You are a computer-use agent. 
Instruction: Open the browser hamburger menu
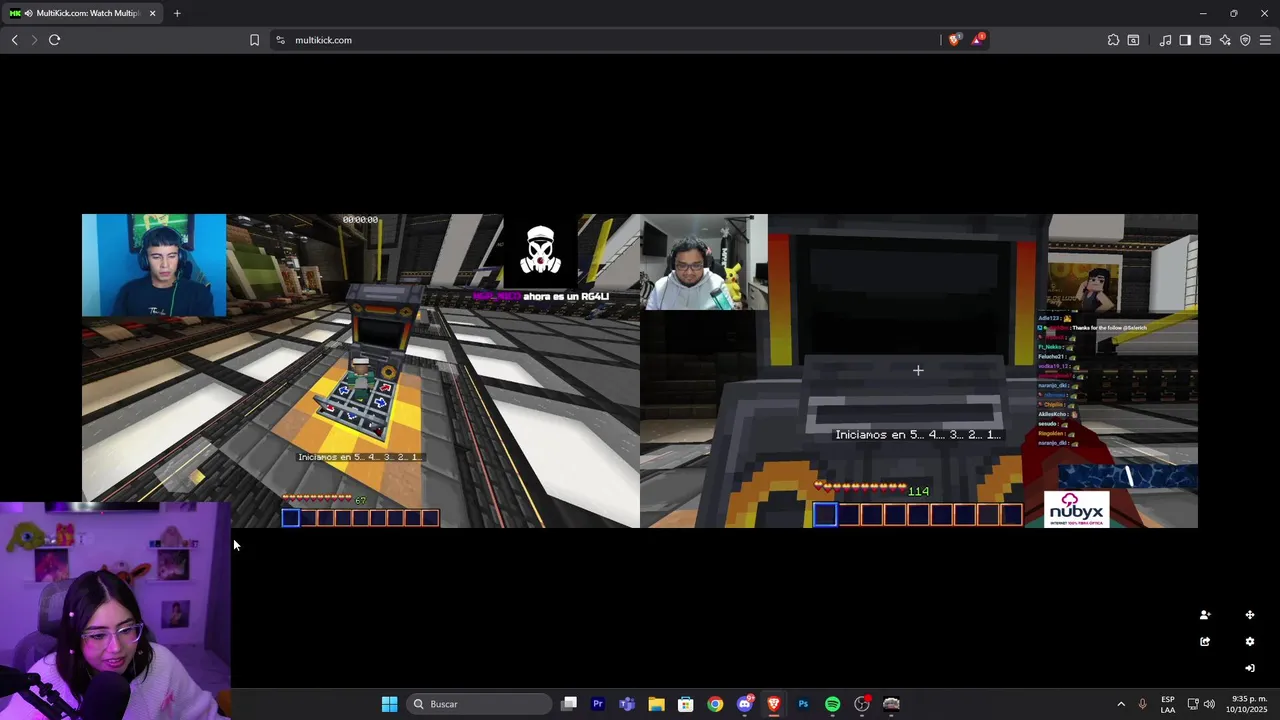(1265, 40)
